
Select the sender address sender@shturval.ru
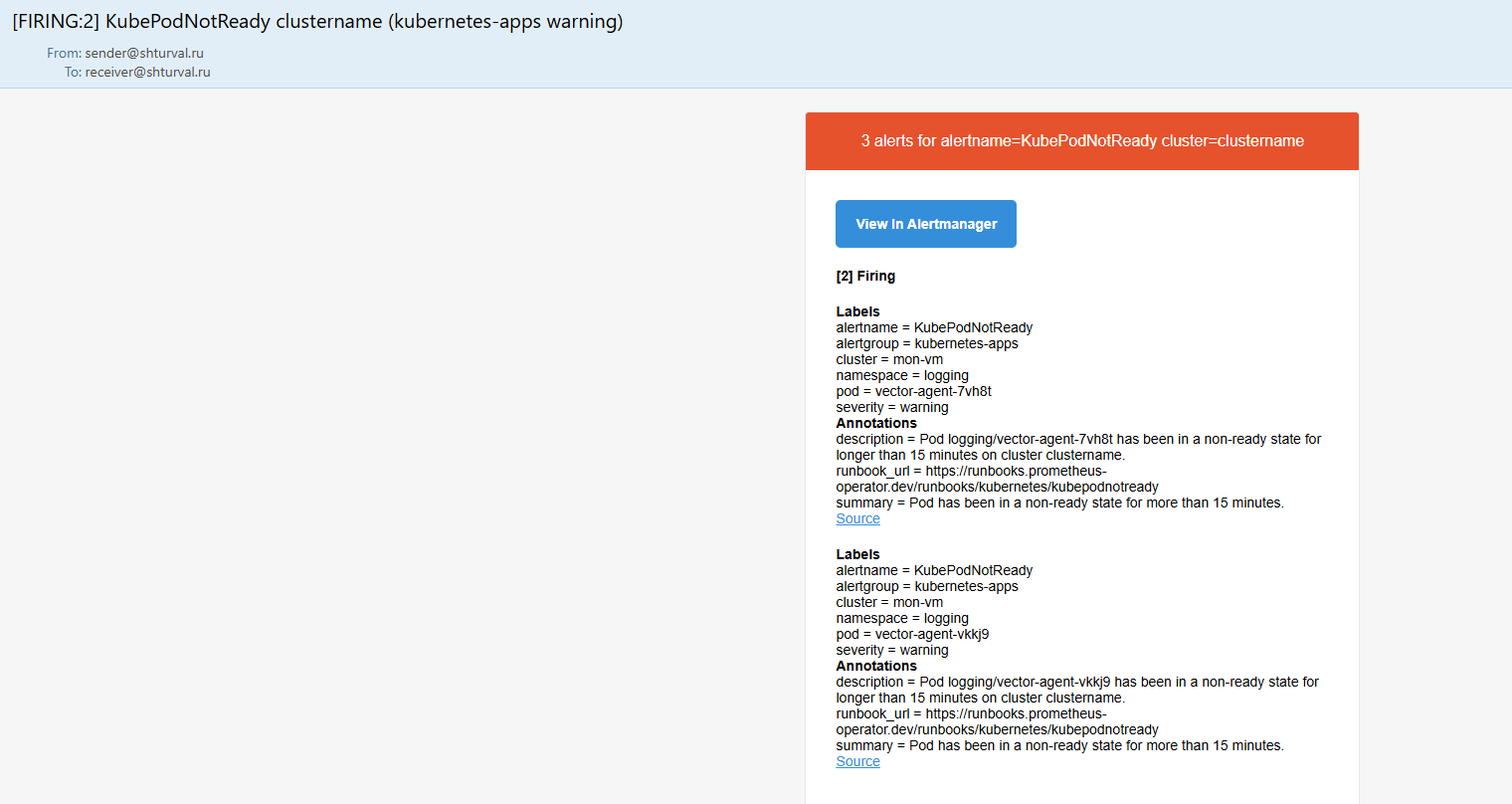tap(144, 53)
